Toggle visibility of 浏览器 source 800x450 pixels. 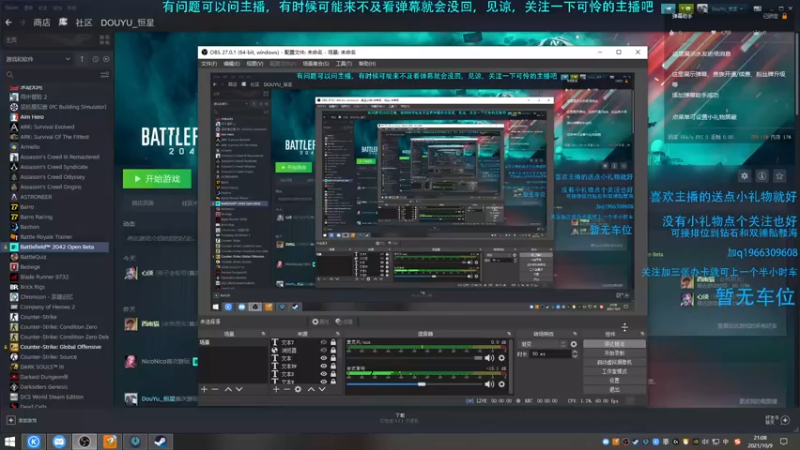[323, 351]
